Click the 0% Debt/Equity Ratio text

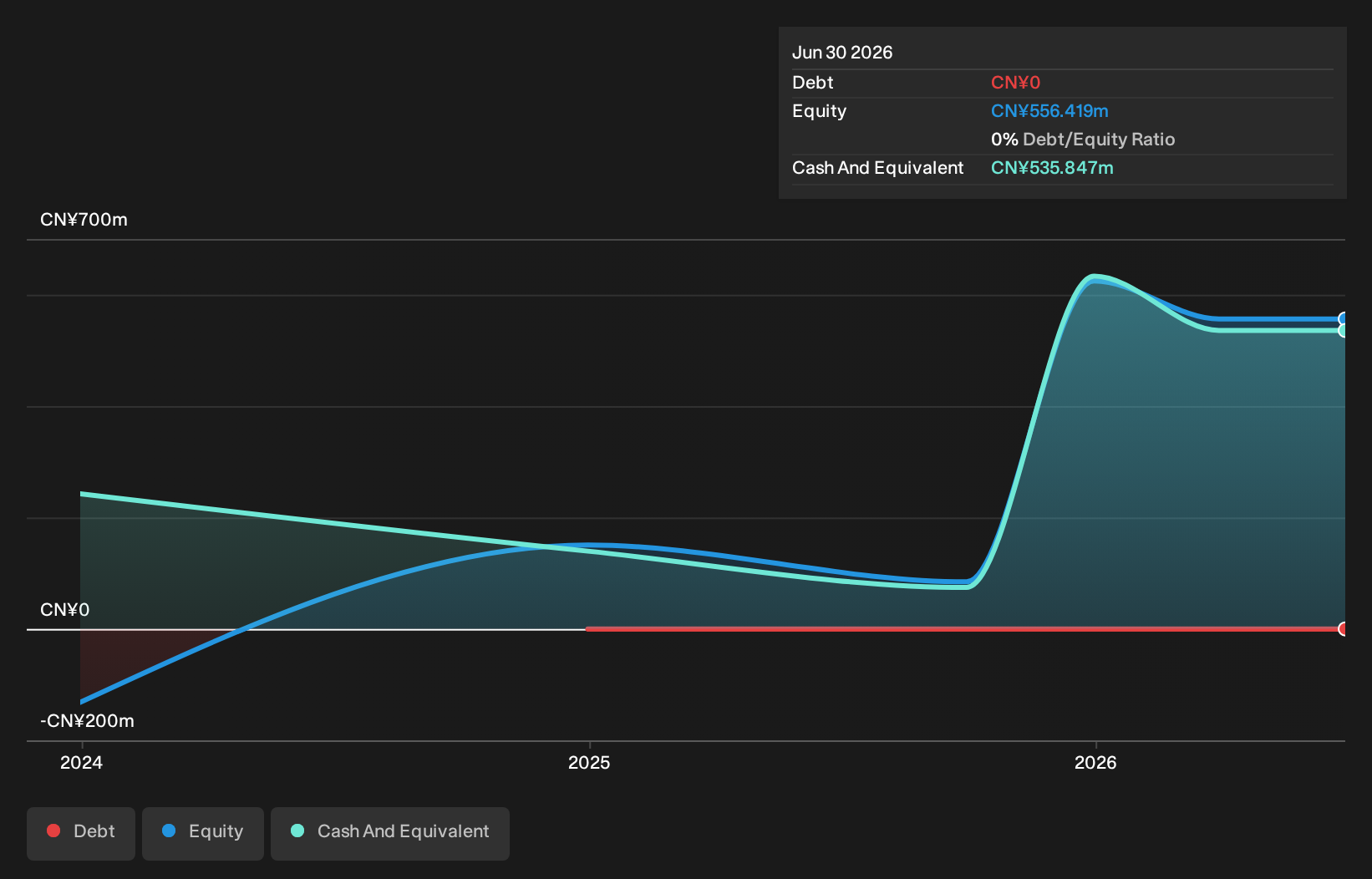click(x=1083, y=140)
